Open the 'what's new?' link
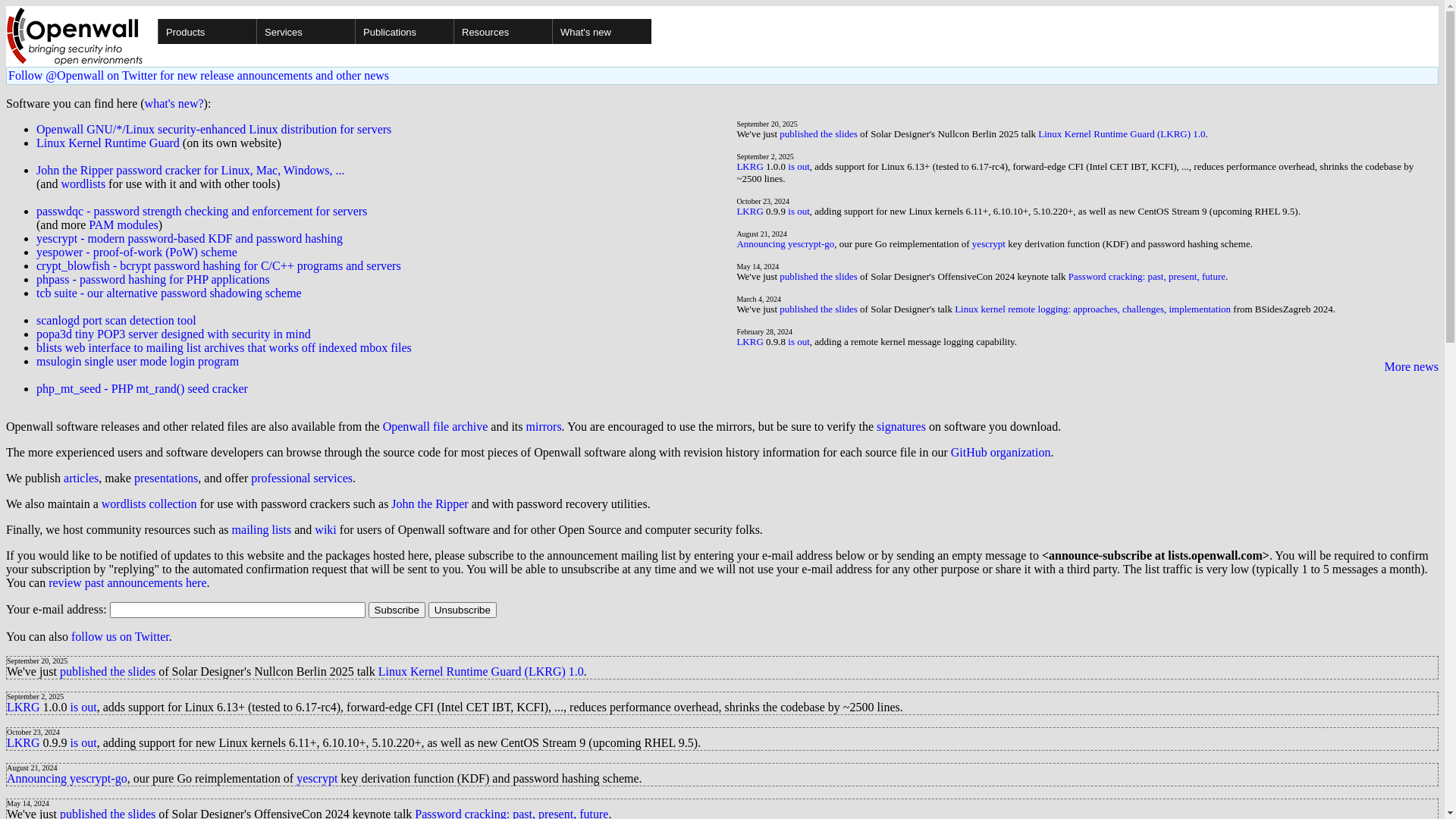This screenshot has height=819, width=1456. (x=174, y=104)
